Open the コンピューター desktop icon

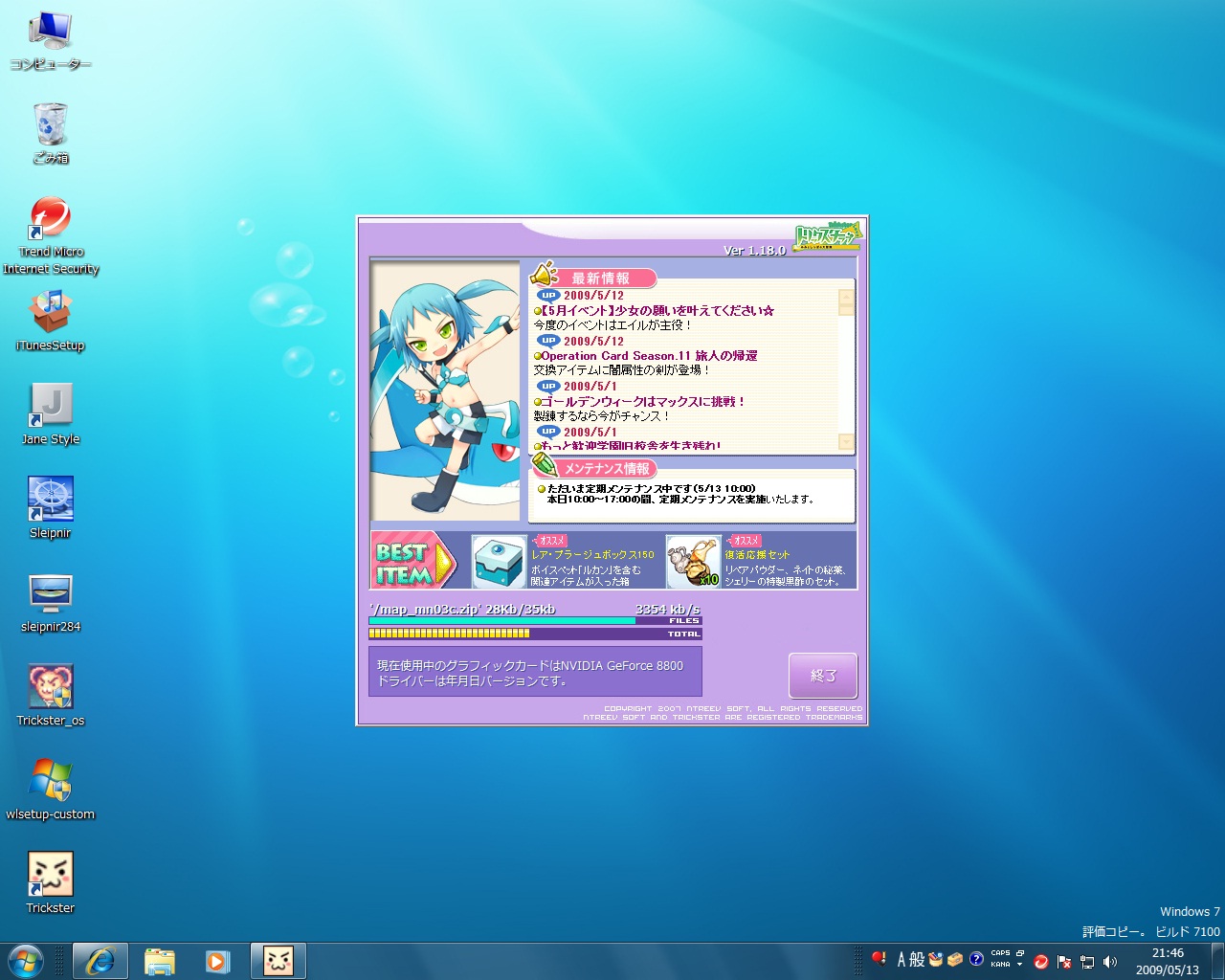51,40
